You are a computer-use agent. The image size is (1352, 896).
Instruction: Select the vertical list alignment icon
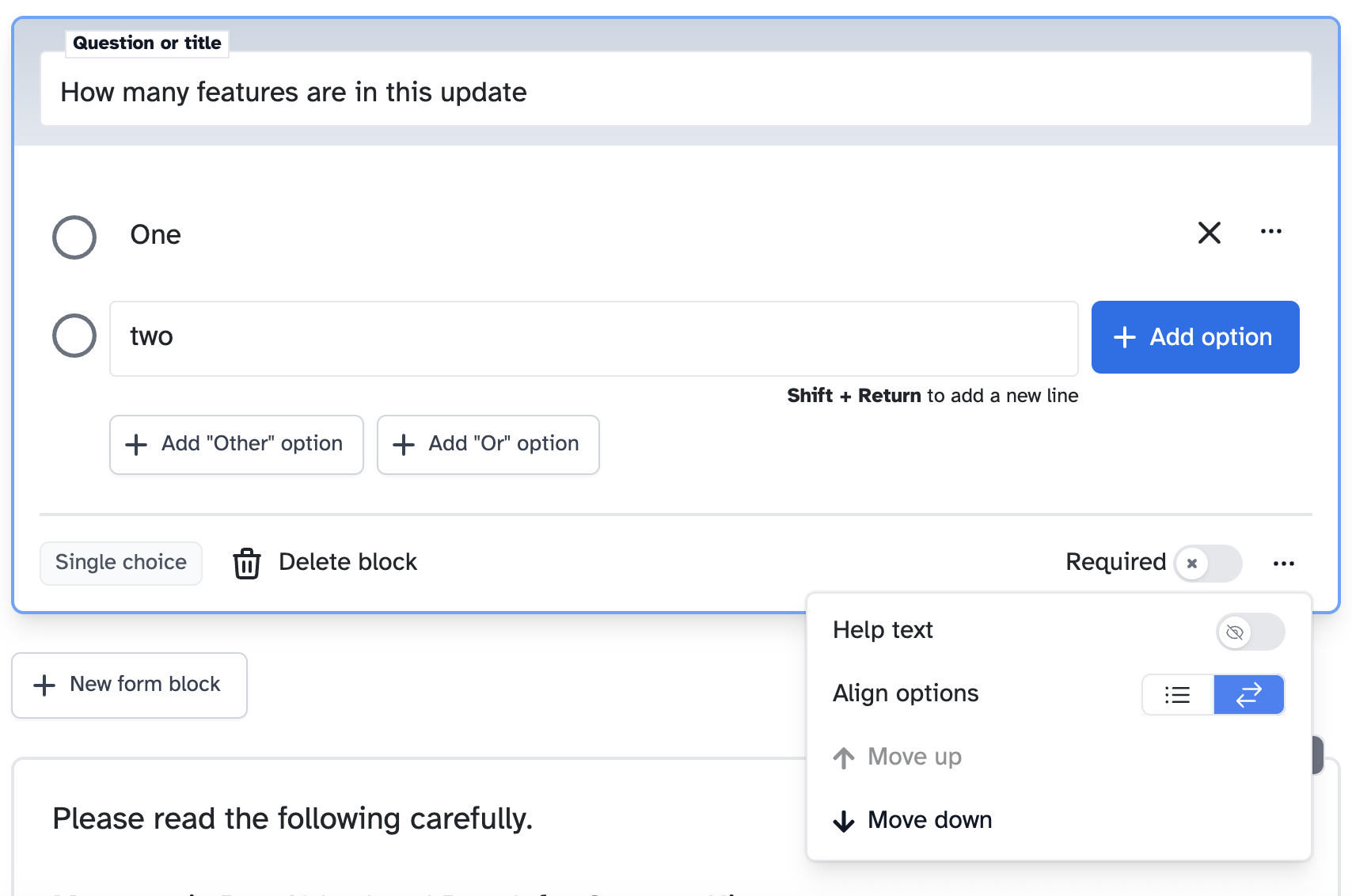[1177, 694]
